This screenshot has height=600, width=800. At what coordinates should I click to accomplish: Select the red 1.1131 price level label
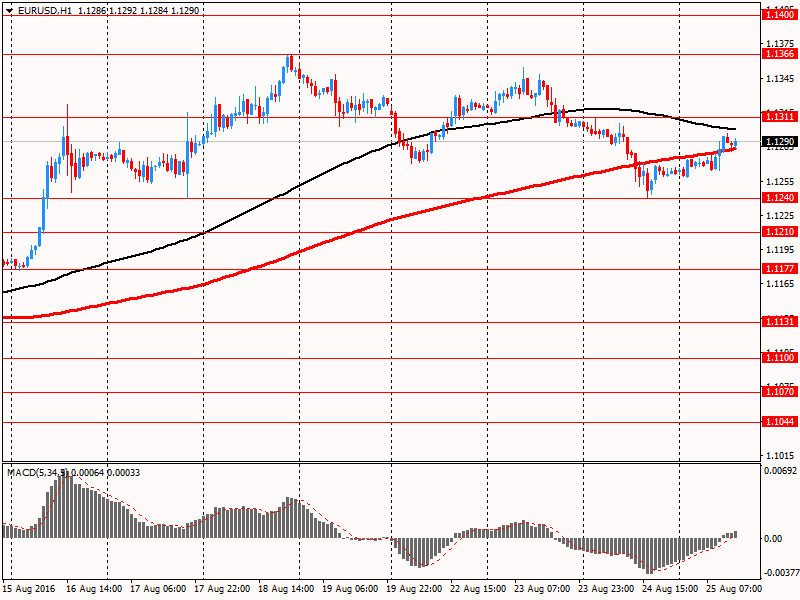[x=780, y=321]
